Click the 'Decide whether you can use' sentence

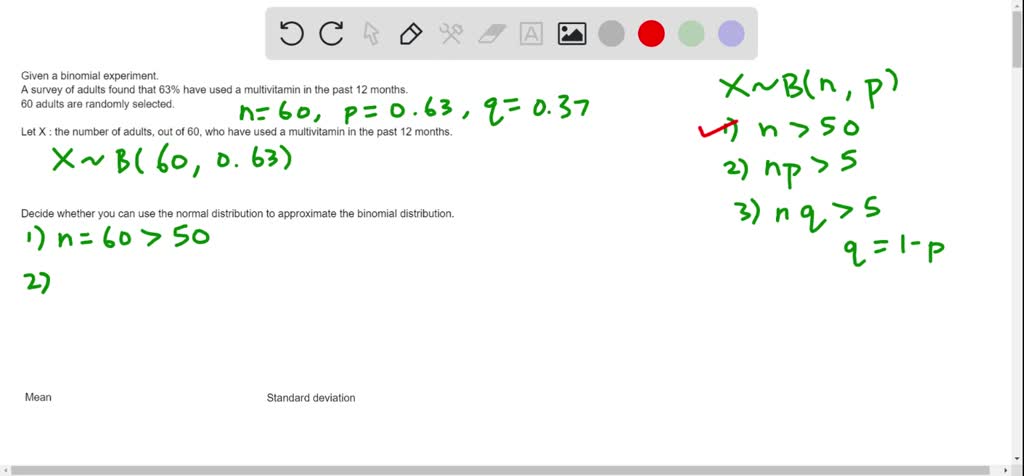[237, 214]
